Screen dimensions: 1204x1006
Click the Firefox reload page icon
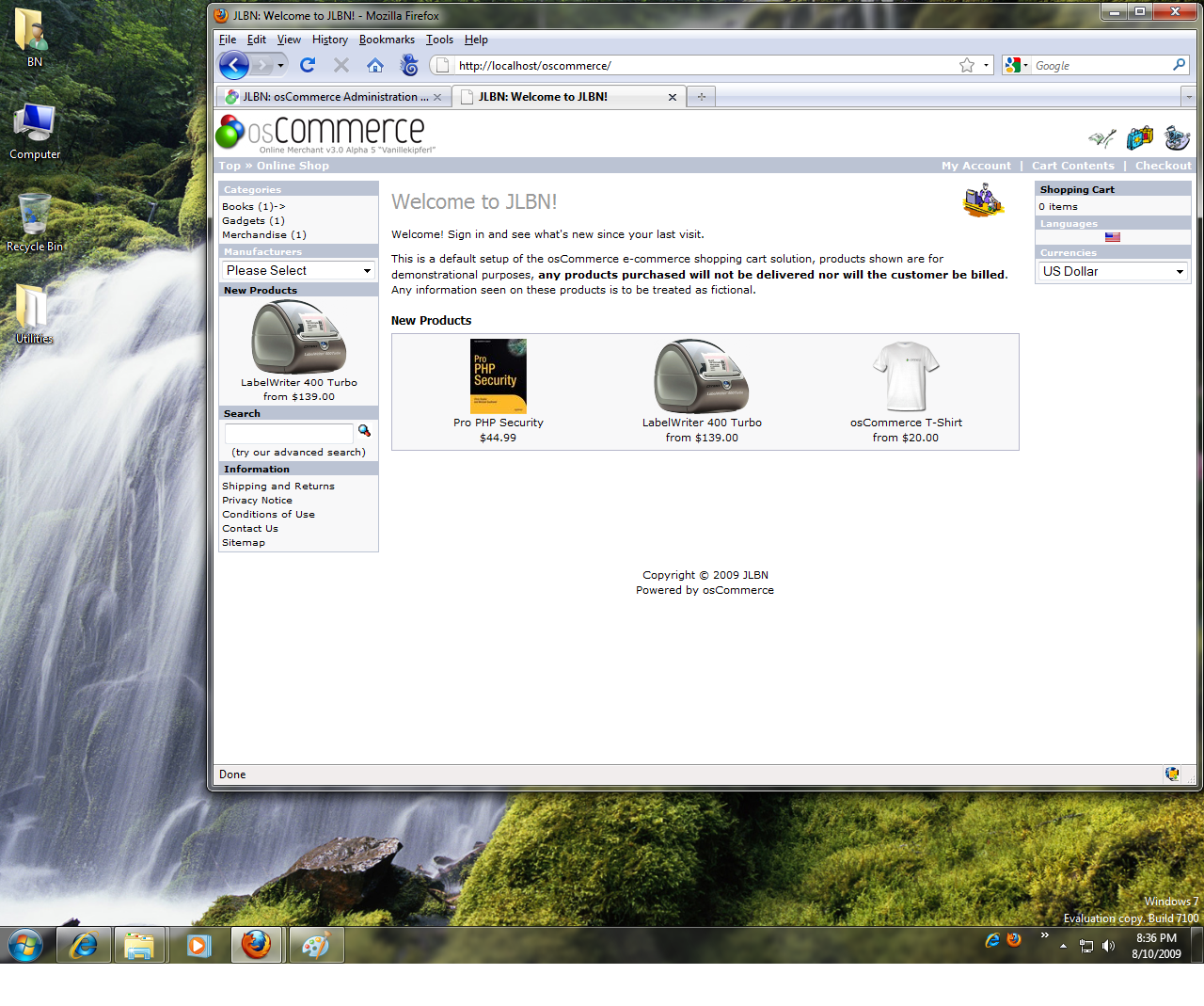307,65
